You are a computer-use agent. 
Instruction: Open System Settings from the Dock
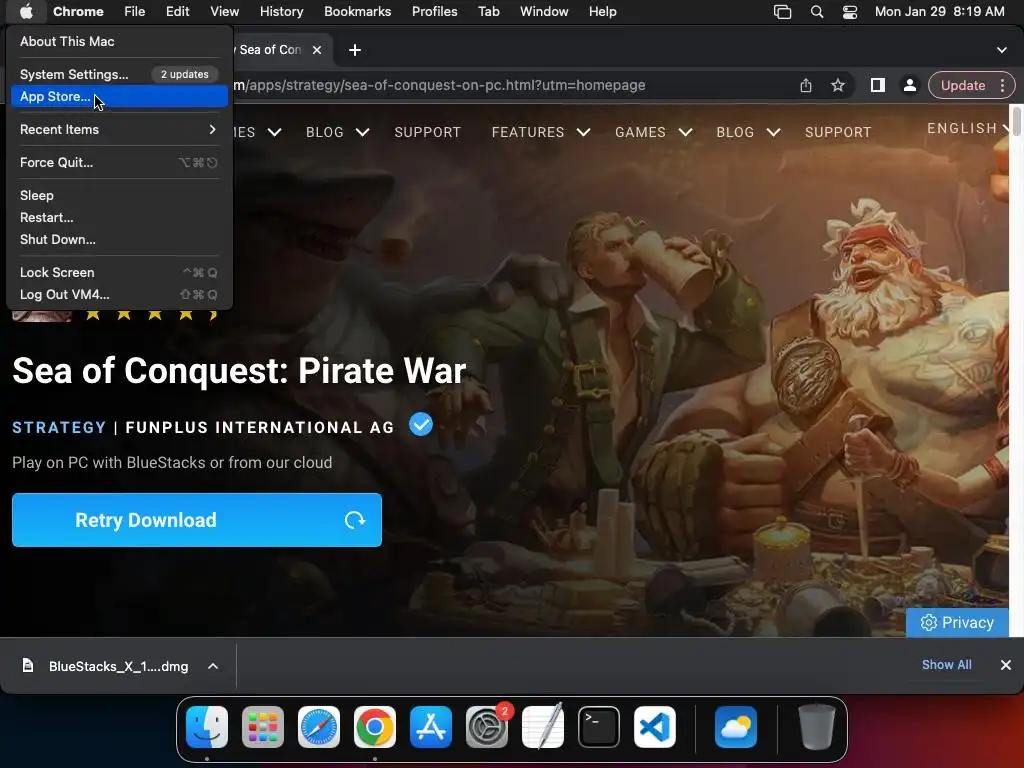487,727
